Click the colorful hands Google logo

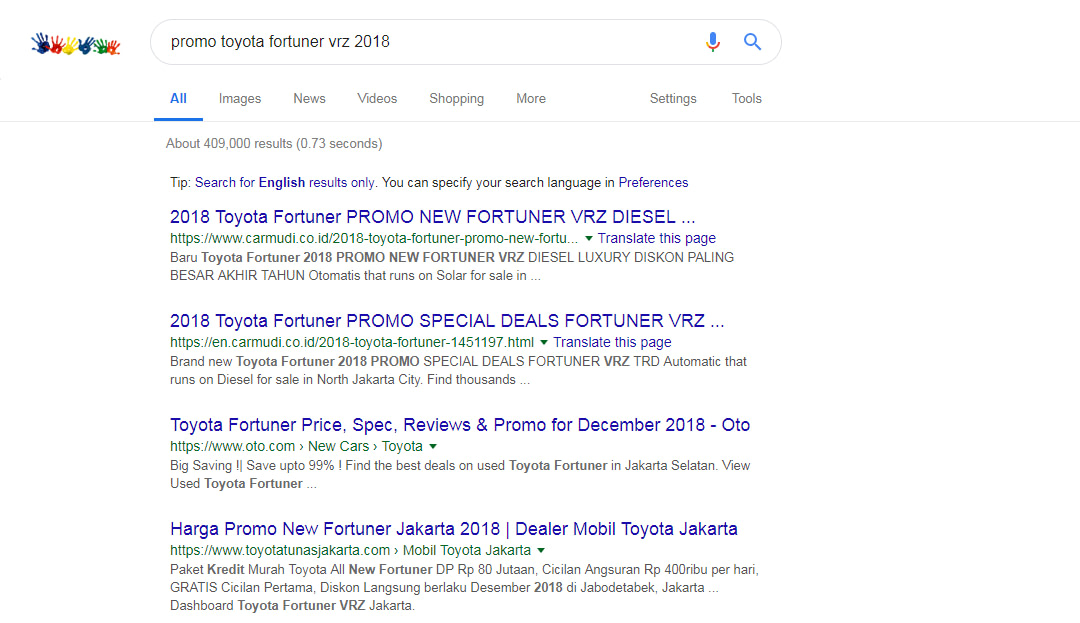(76, 44)
